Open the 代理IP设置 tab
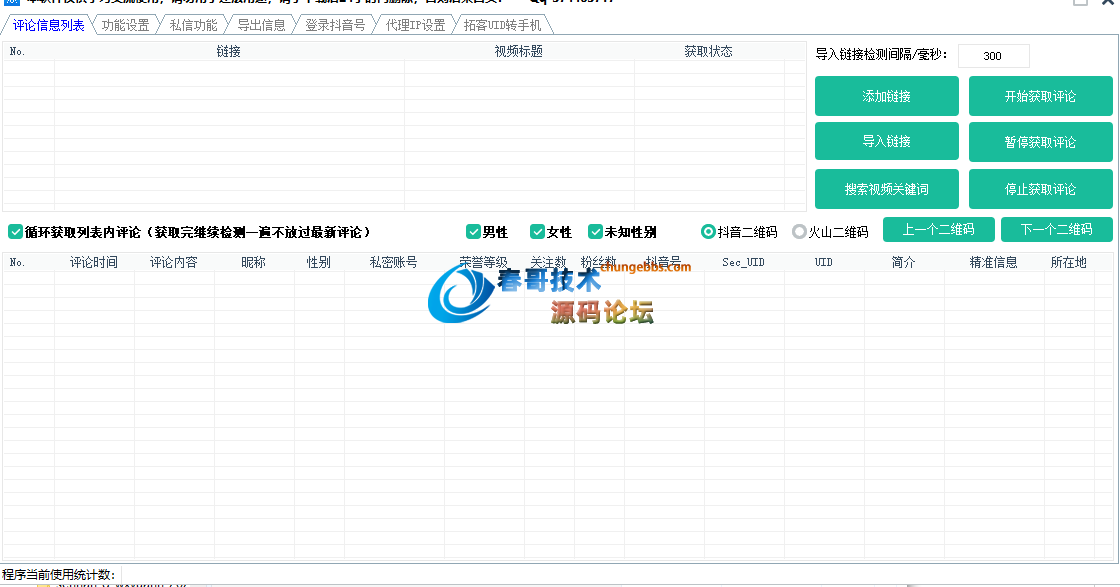 click(415, 26)
